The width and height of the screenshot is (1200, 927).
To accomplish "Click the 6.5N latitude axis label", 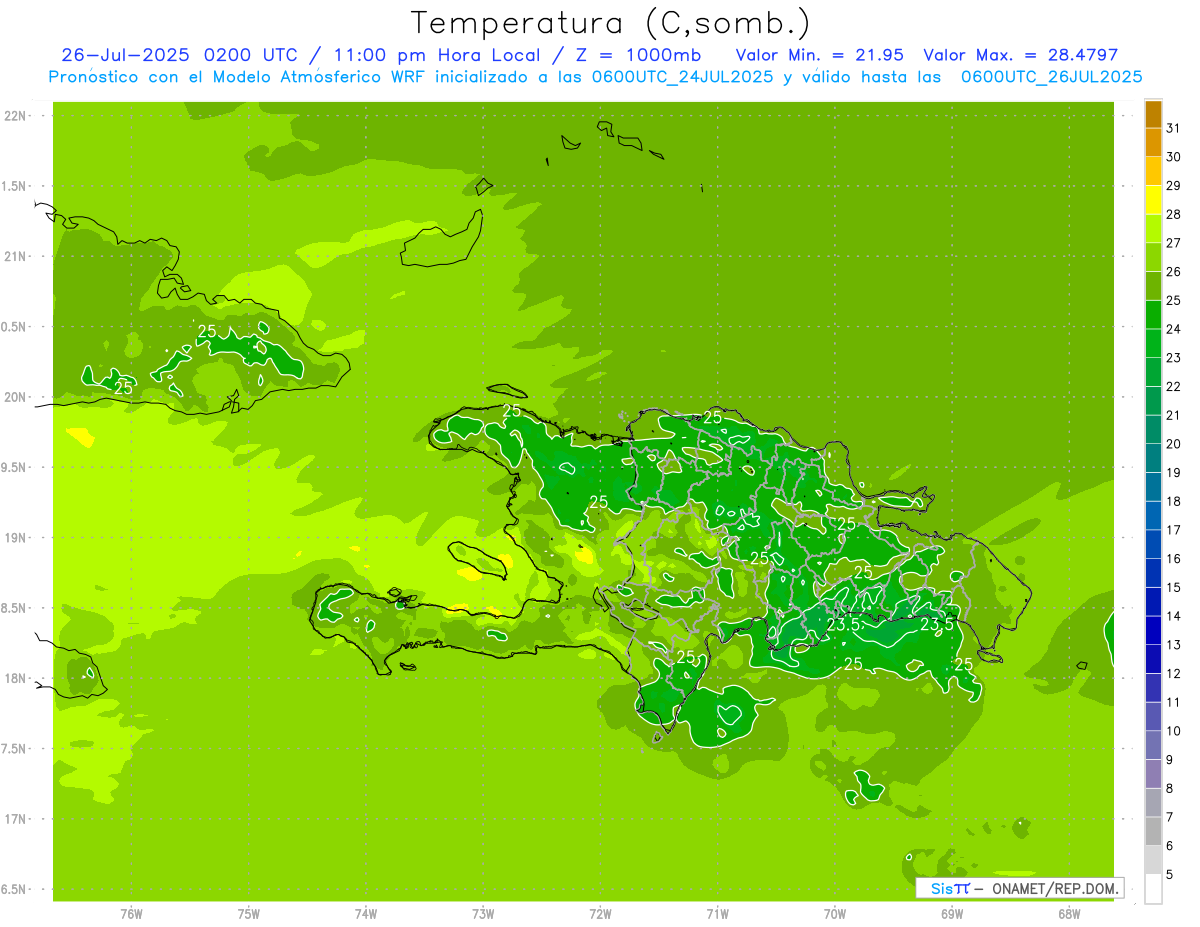I will click(14, 890).
